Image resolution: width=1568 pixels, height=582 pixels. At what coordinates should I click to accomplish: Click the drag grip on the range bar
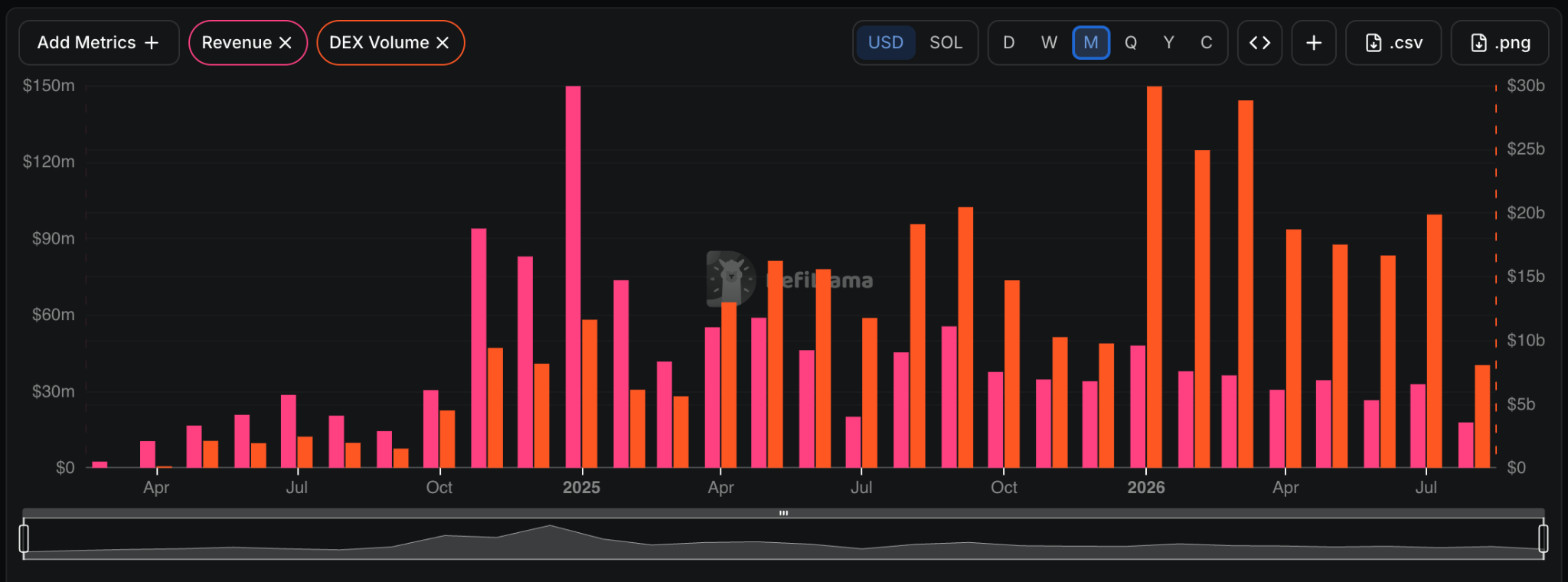coord(783,513)
